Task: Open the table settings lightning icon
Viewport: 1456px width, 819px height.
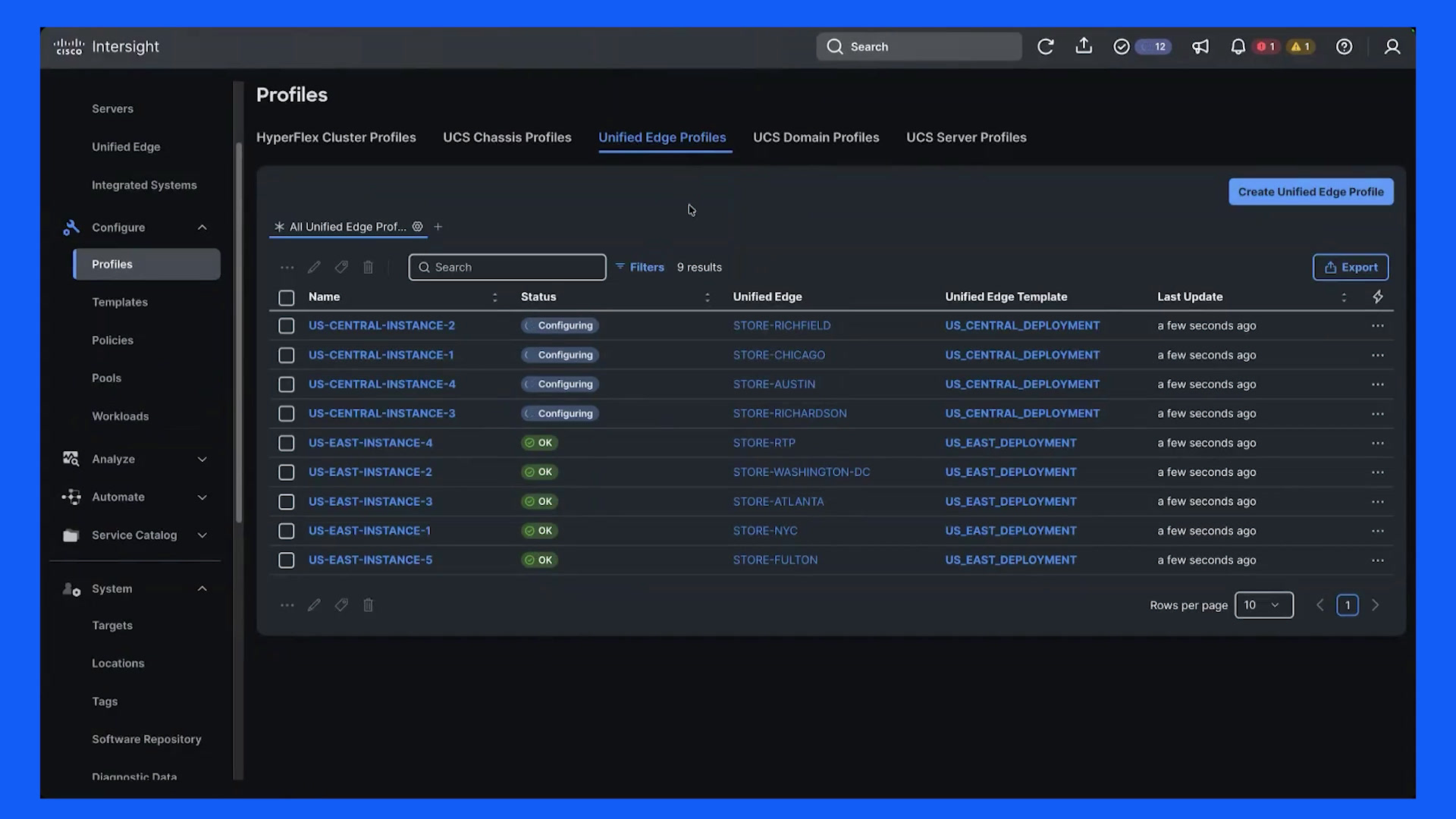Action: pyautogui.click(x=1378, y=297)
